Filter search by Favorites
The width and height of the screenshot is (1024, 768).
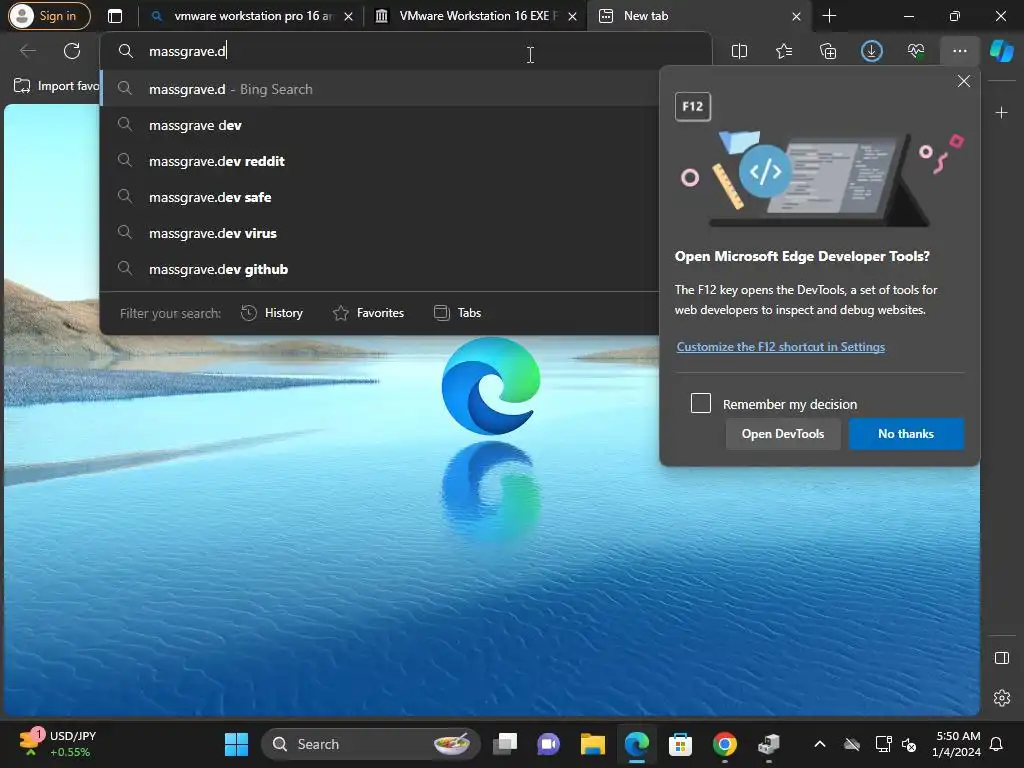pos(368,313)
